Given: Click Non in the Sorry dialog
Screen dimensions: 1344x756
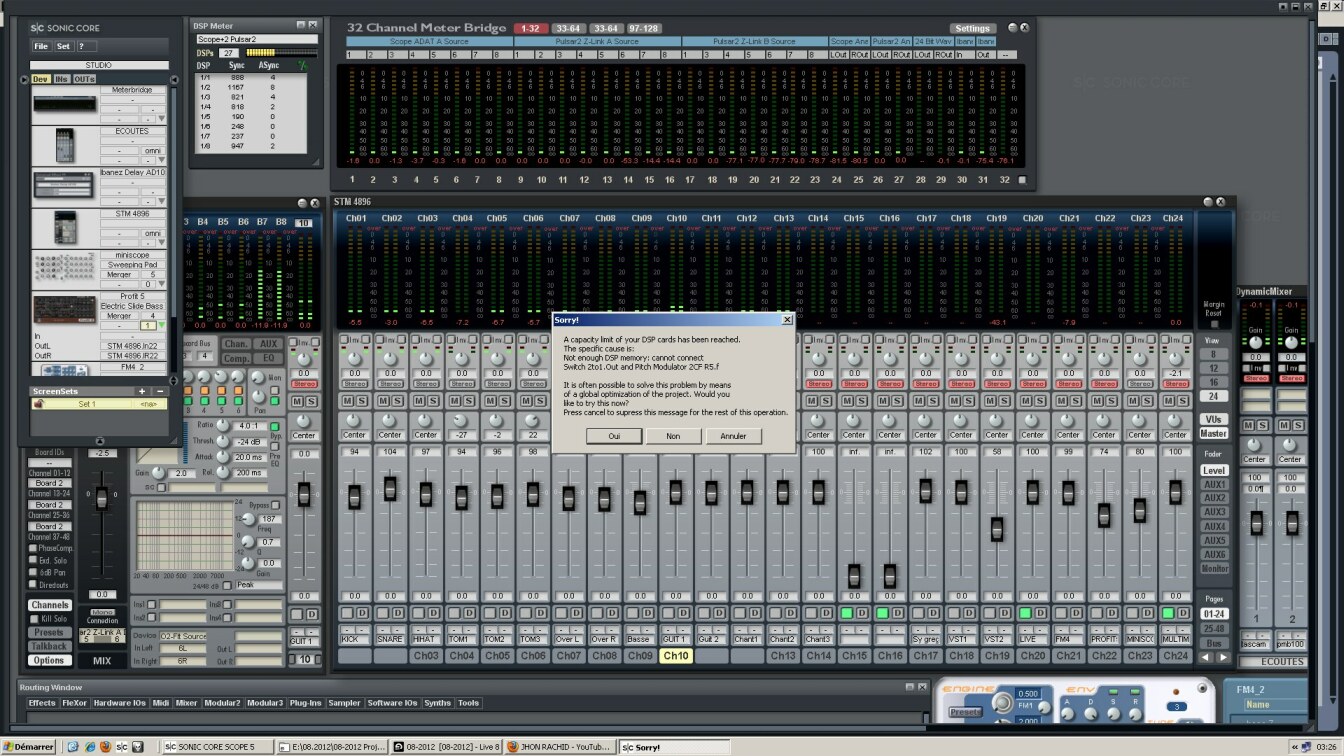Looking at the screenshot, I should click(x=673, y=436).
